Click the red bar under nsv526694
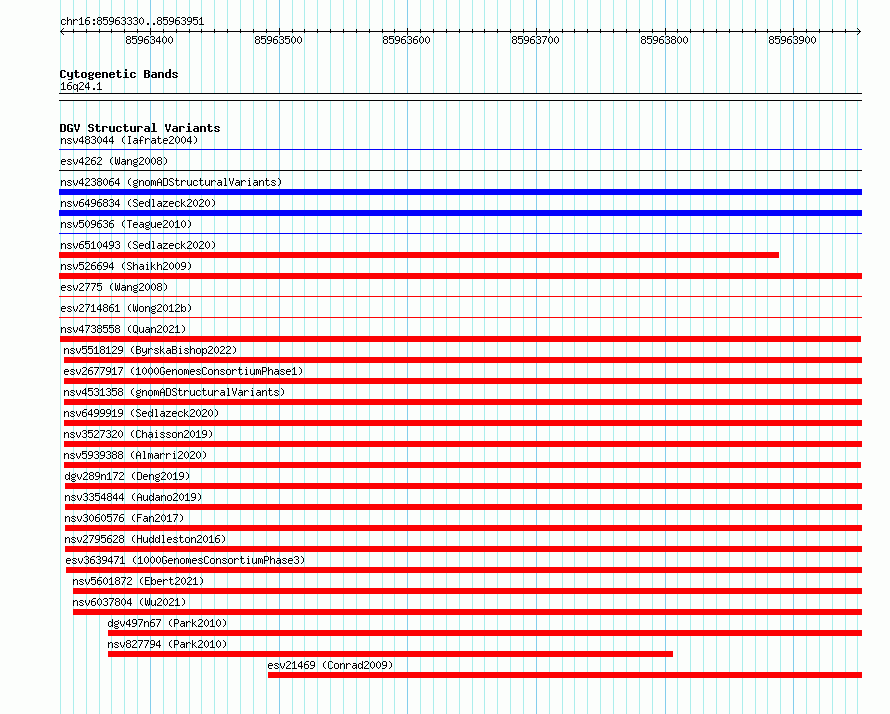The width and height of the screenshot is (890, 714). click(x=460, y=276)
